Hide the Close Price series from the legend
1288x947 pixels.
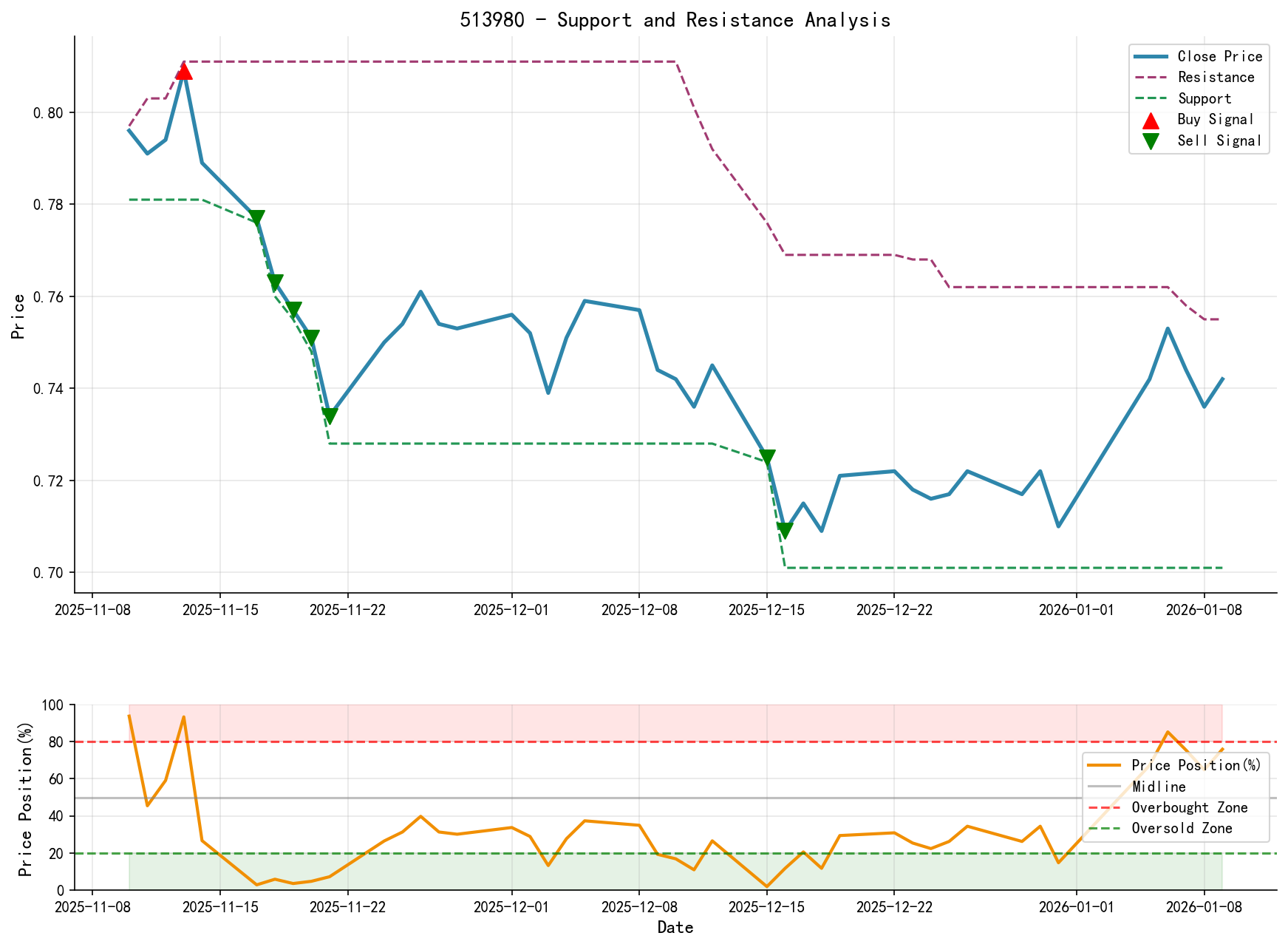click(1219, 56)
